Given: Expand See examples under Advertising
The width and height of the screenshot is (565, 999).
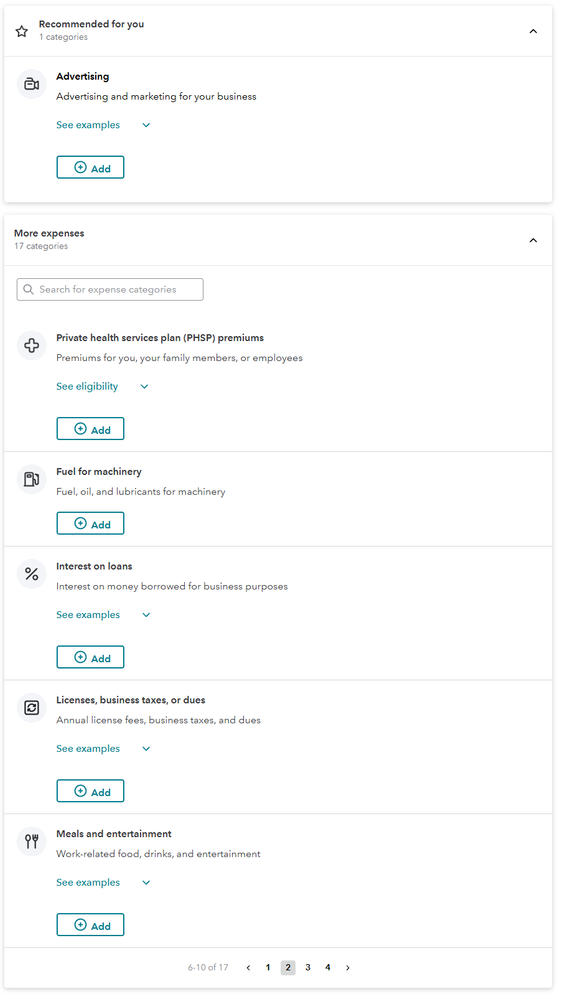Looking at the screenshot, I should 103,125.
